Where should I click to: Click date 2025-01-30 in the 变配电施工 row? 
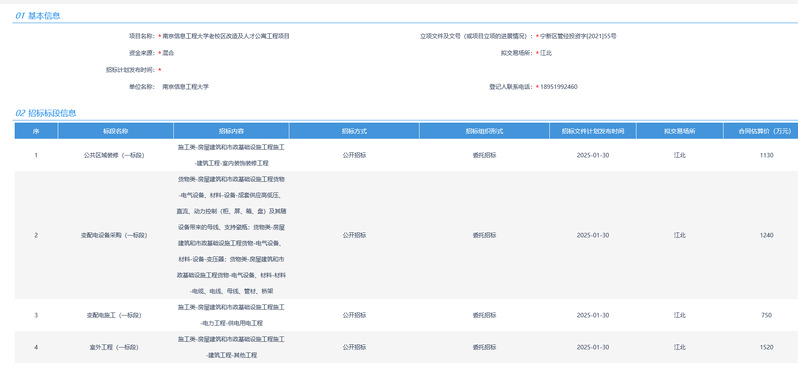pos(592,315)
